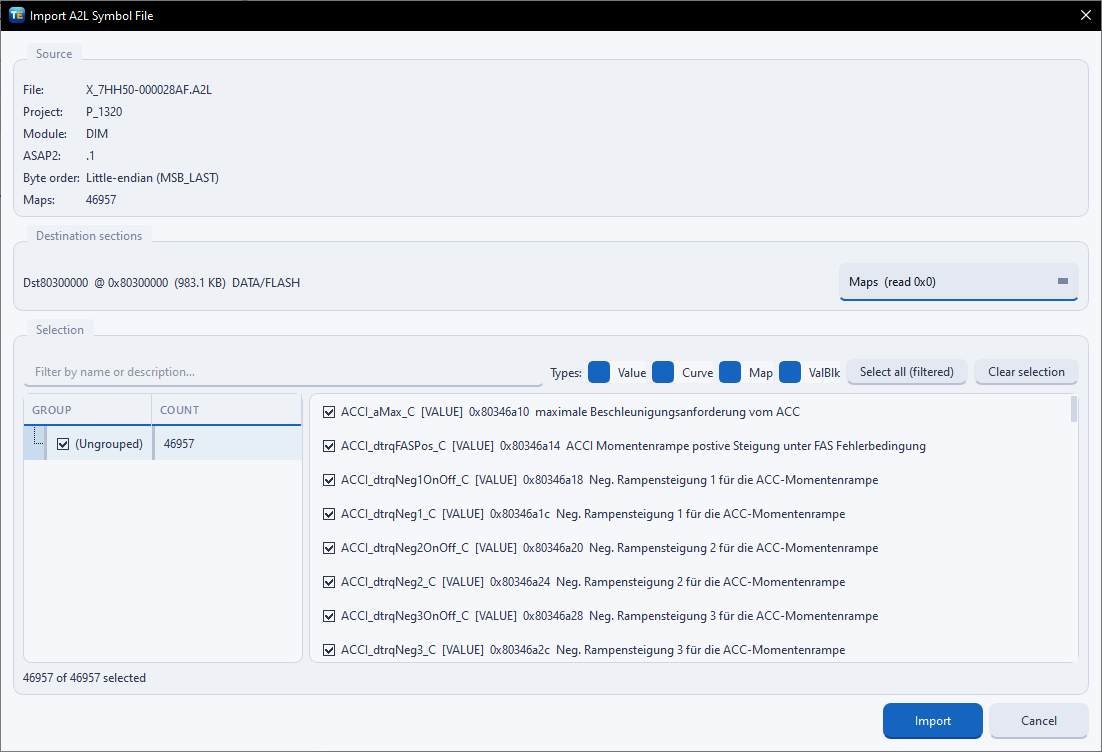Click description maximale Beschleunigungsanforderung vom ACC
The width and height of the screenshot is (1102, 752).
click(x=668, y=412)
